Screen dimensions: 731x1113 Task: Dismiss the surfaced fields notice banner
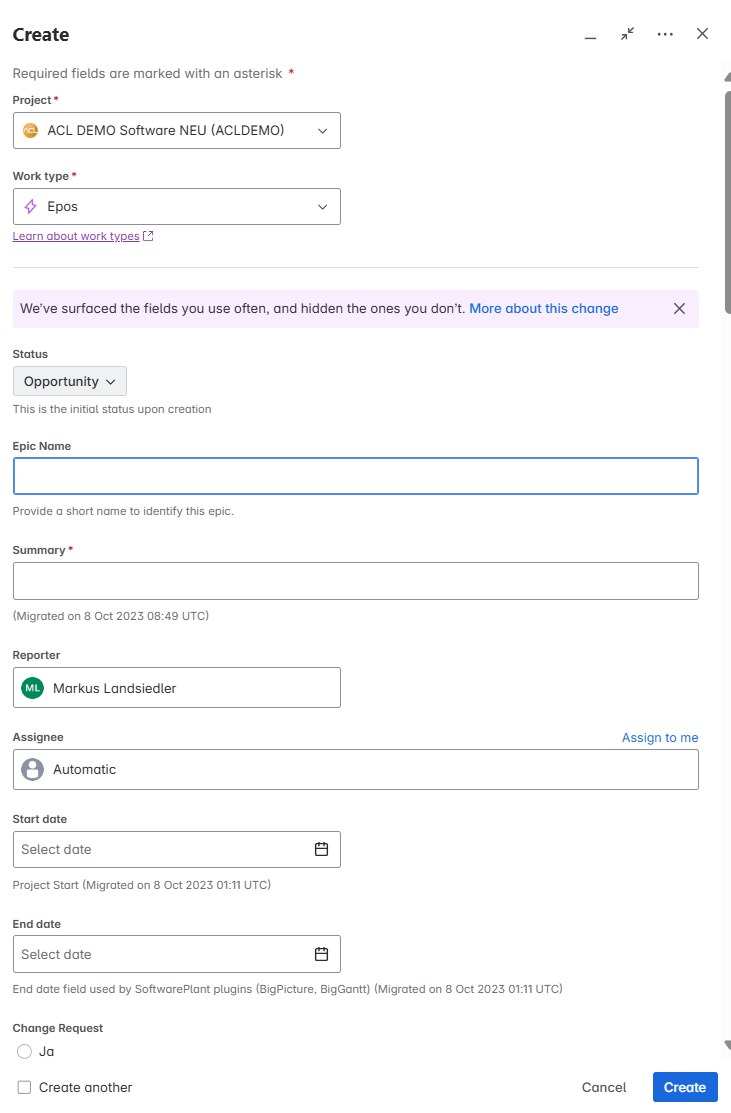pyautogui.click(x=679, y=309)
